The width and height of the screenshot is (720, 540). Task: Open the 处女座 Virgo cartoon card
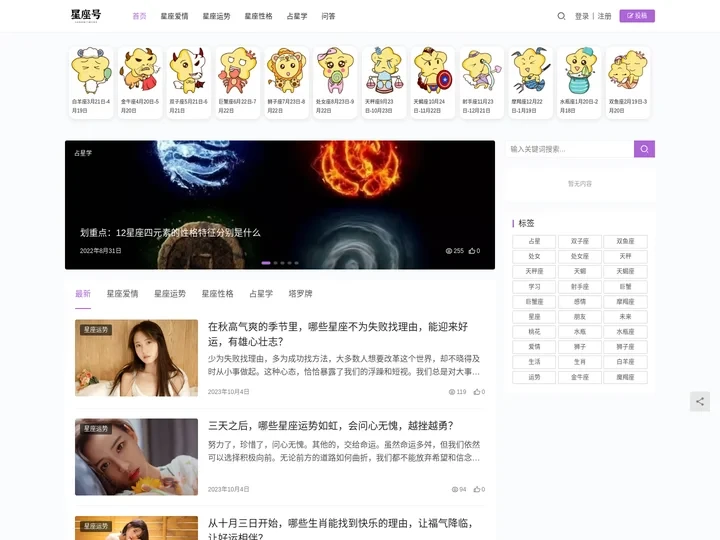point(335,83)
